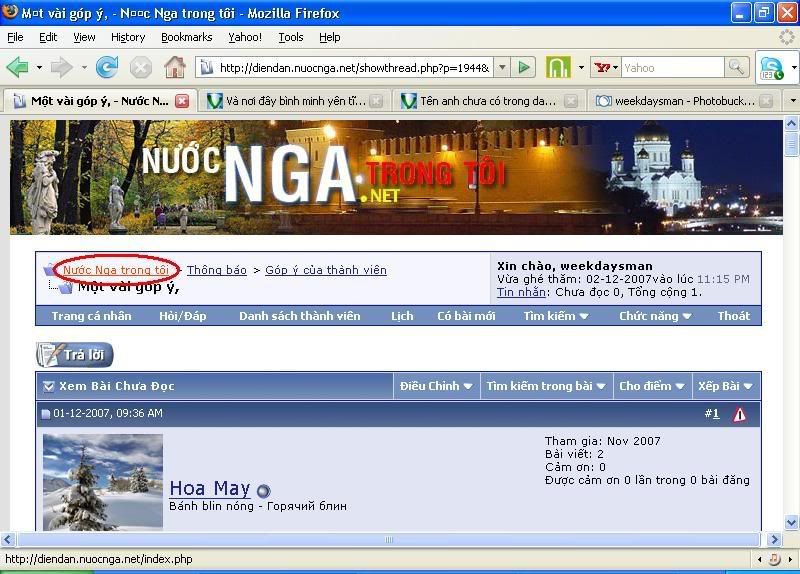Click the green Go arrow beside address bar
Image resolution: width=800 pixels, height=574 pixels.
523,67
